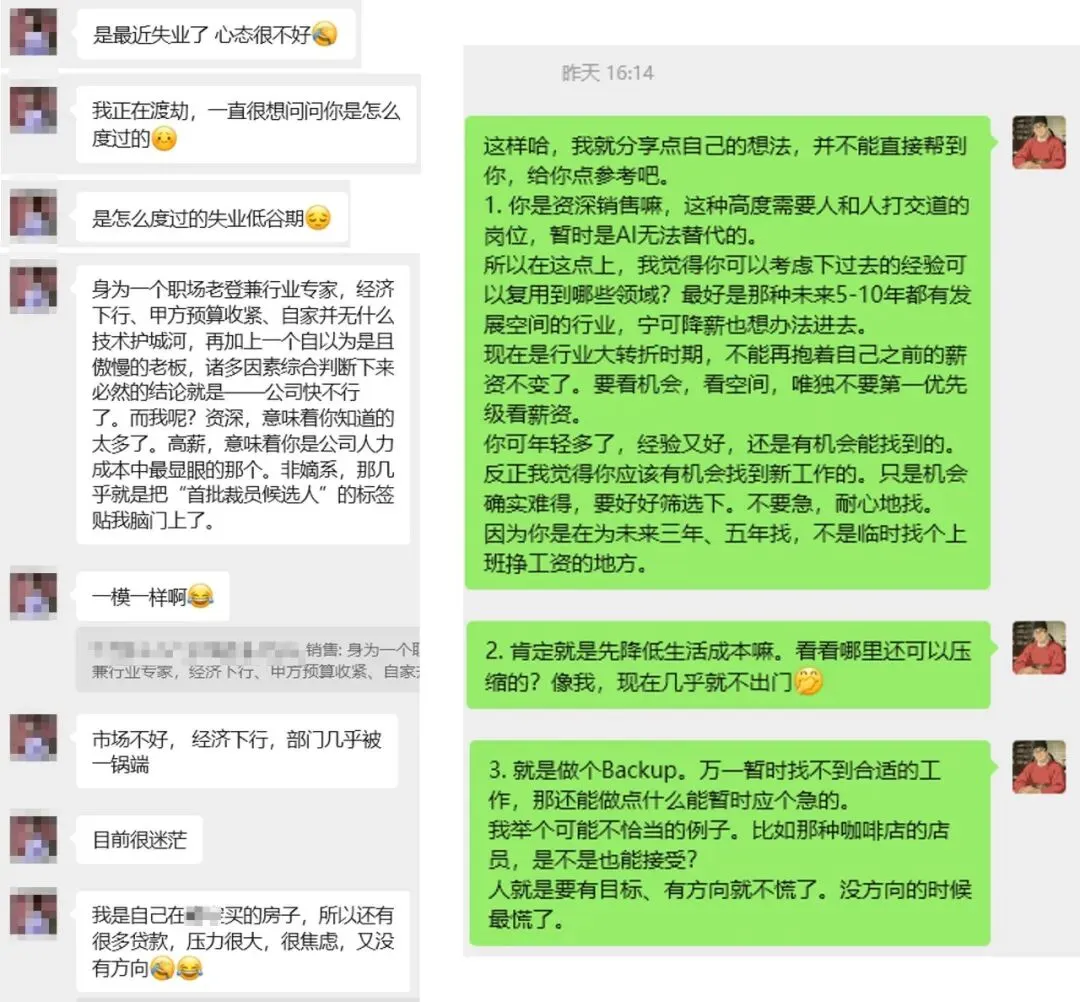Image resolution: width=1080 pixels, height=1002 pixels.
Task: Select the '我是自己在…买的房子' message bubble
Action: (243, 941)
